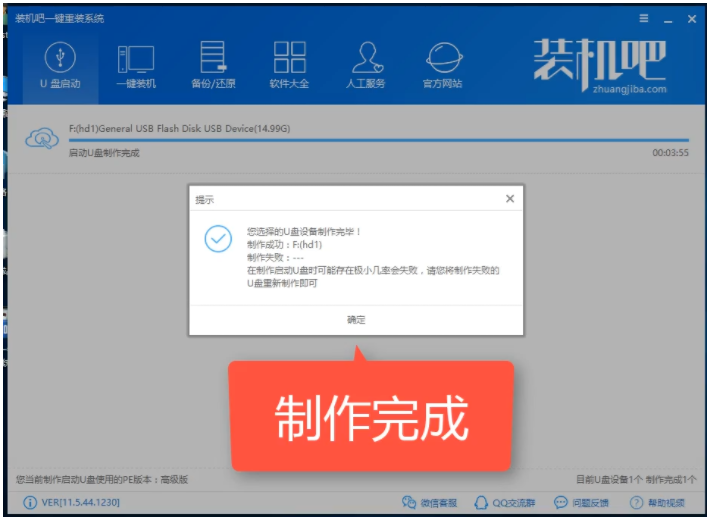Click the 装机吧 logo
The image size is (716, 519).
pyautogui.click(x=598, y=65)
